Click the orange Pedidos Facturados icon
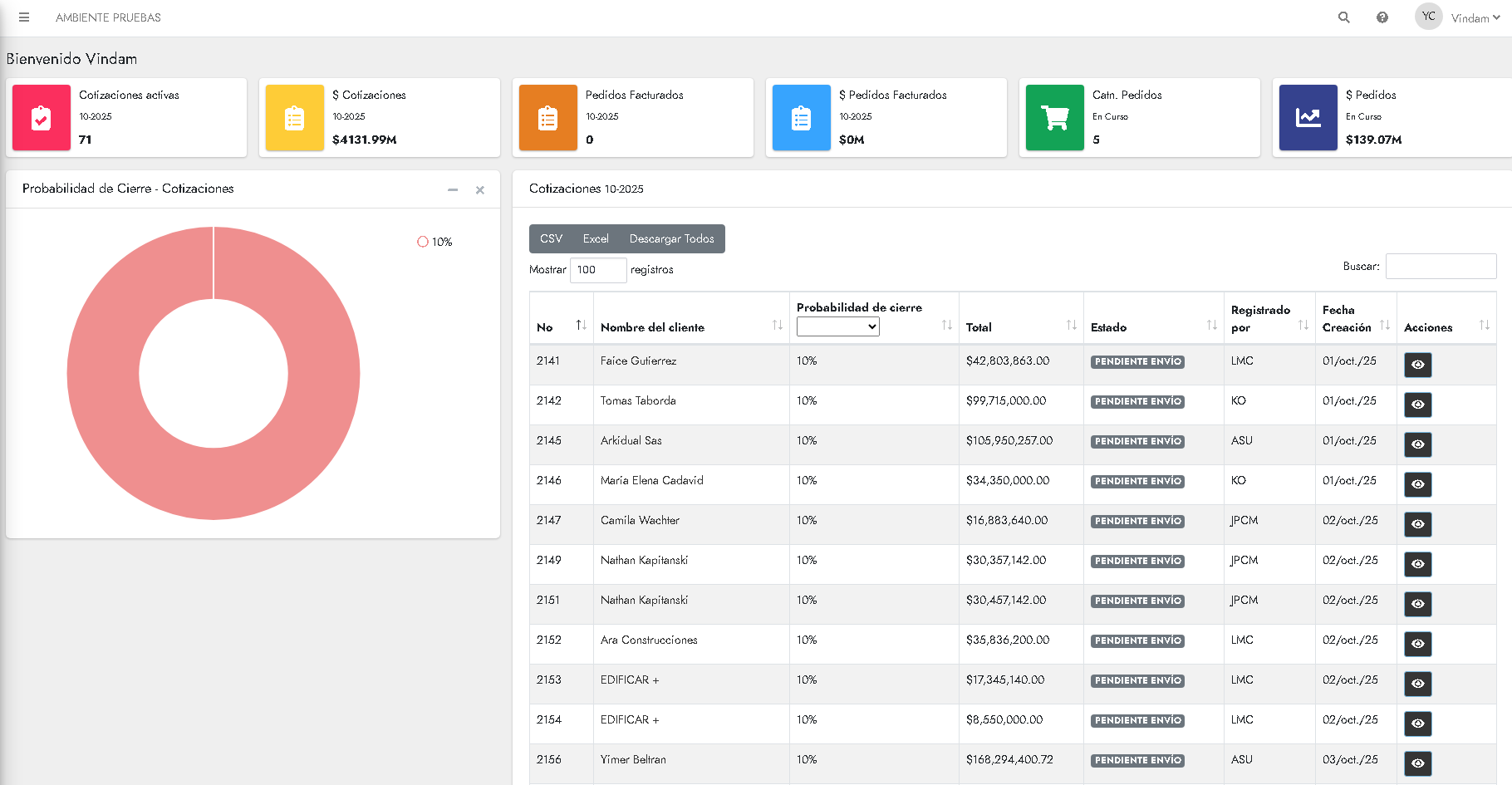The image size is (1512, 785). (x=547, y=118)
